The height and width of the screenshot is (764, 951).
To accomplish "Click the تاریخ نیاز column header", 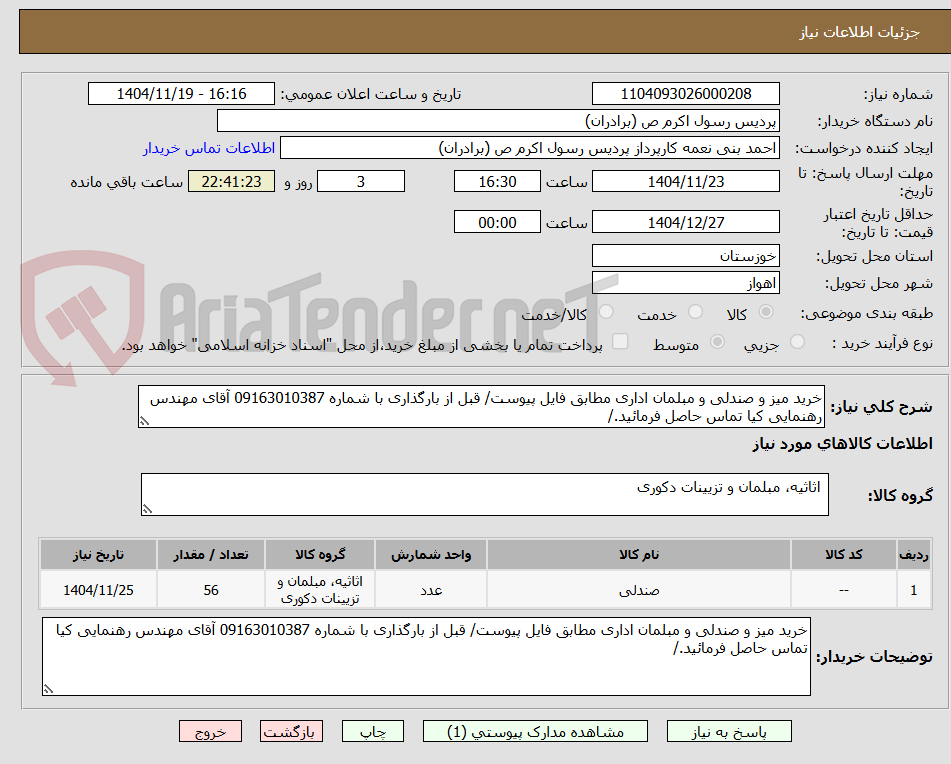I will pos(98,555).
